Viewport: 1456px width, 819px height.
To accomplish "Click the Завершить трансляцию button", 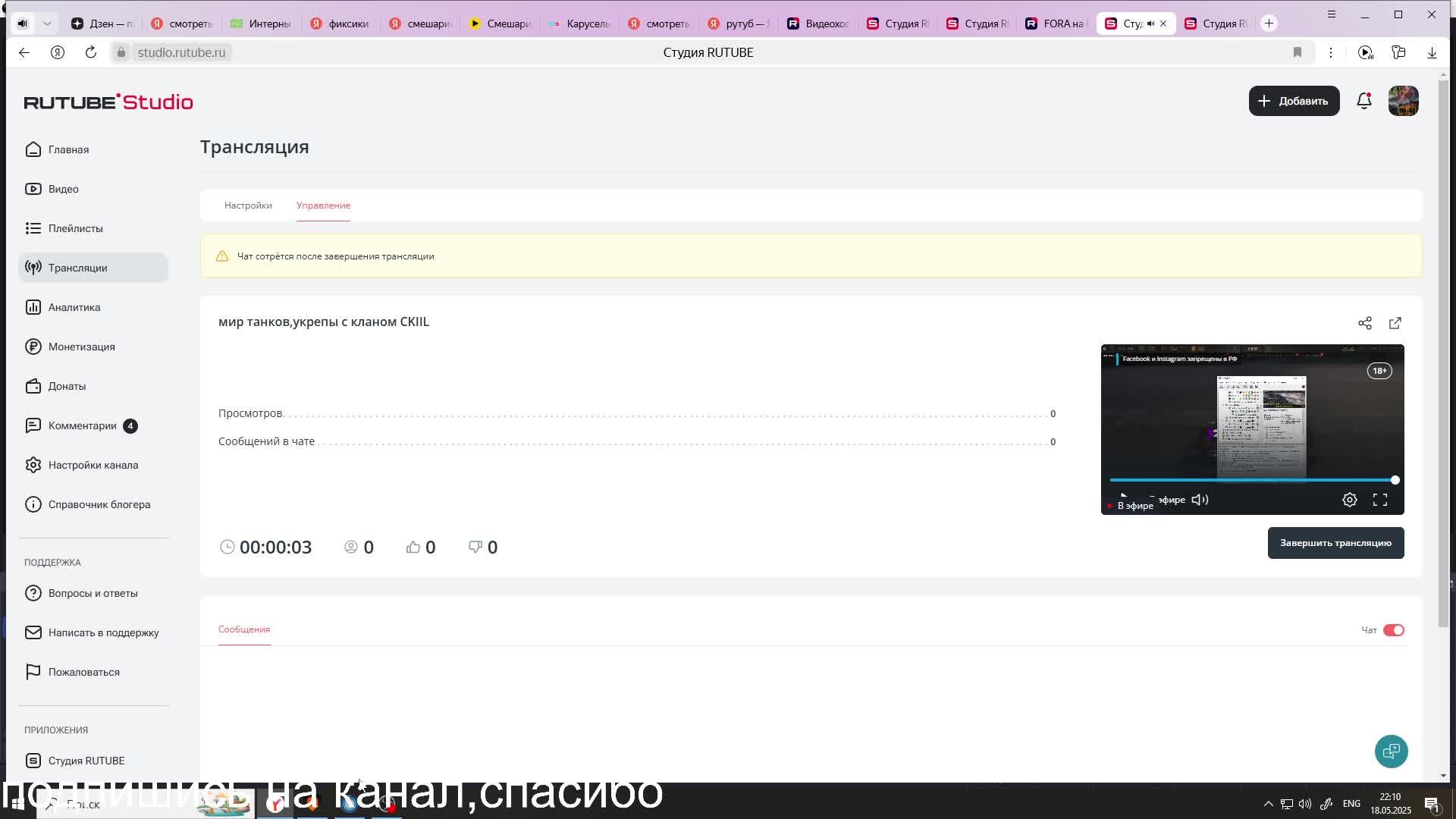I will (1335, 543).
